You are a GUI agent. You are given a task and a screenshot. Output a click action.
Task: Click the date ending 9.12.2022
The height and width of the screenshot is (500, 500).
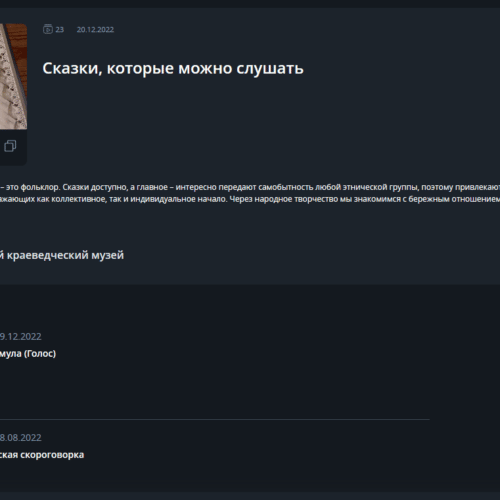coord(21,337)
